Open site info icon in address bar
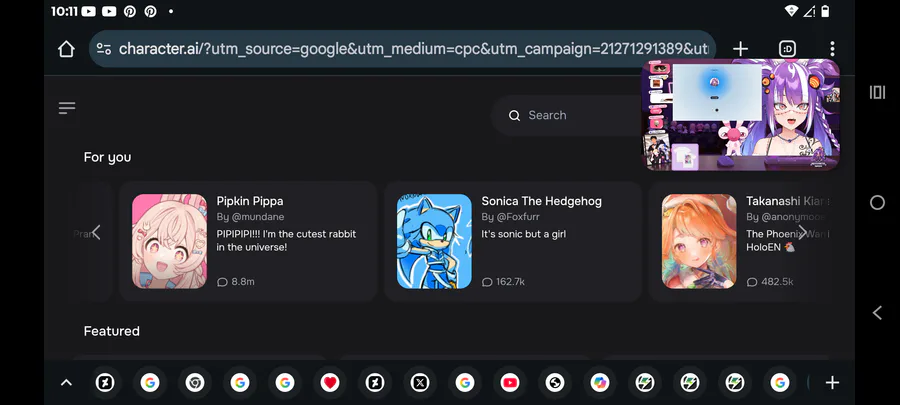900x405 pixels. pos(104,49)
